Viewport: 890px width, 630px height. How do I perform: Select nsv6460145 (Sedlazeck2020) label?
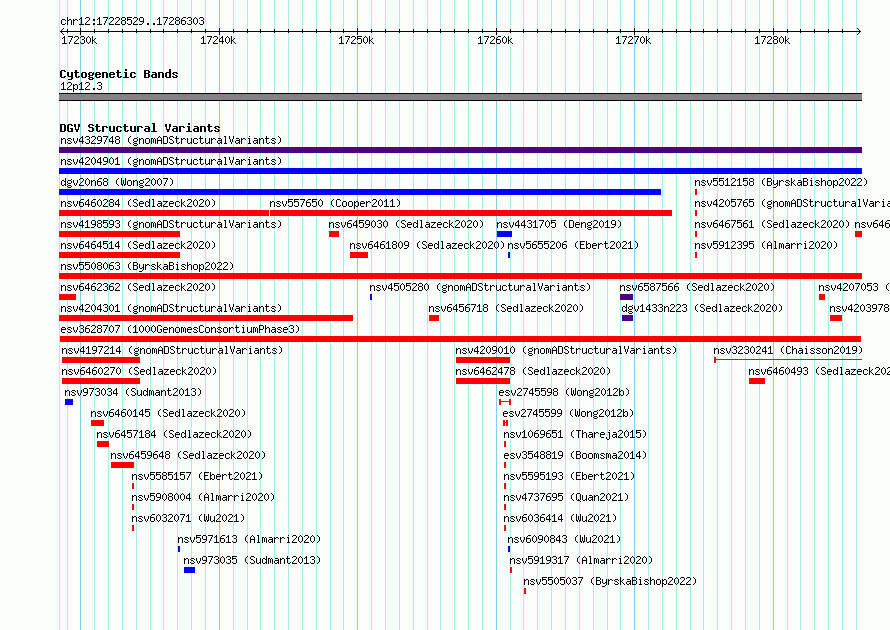168,413
